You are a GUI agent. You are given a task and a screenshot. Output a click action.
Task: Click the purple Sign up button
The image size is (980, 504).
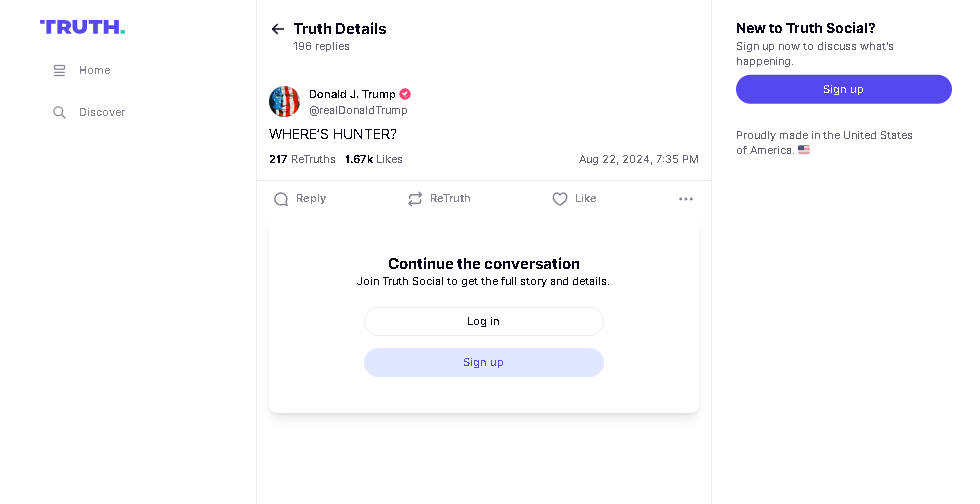844,89
